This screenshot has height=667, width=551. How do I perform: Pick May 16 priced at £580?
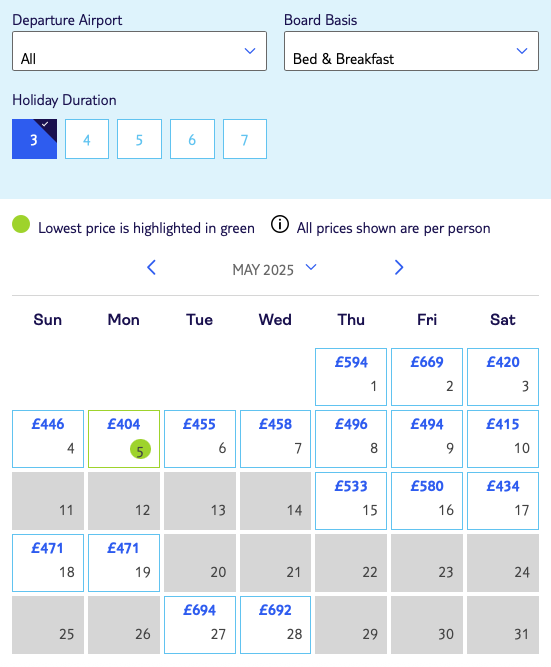[427, 501]
